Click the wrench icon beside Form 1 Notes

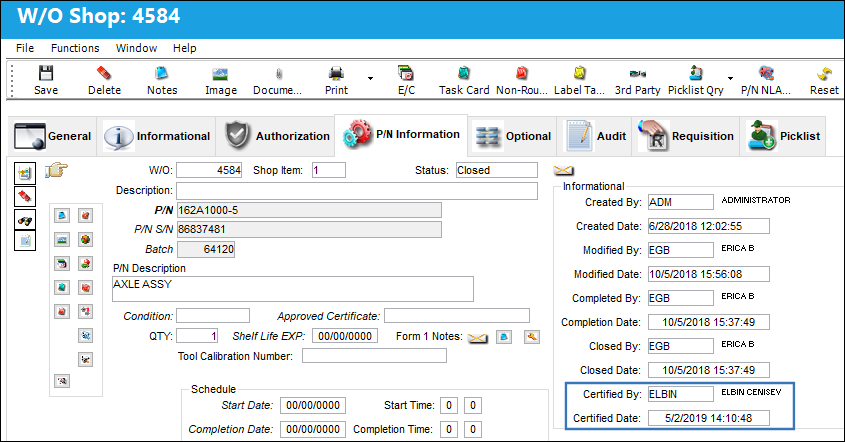532,337
